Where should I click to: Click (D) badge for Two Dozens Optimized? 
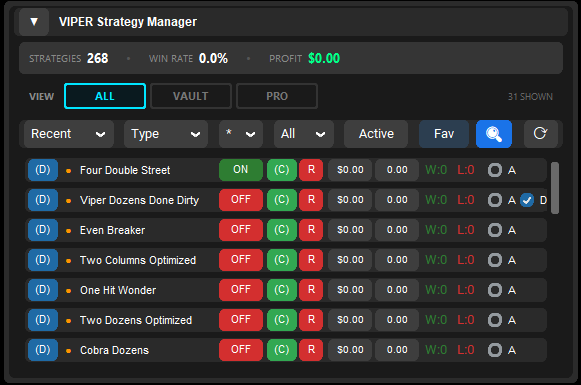click(x=43, y=320)
